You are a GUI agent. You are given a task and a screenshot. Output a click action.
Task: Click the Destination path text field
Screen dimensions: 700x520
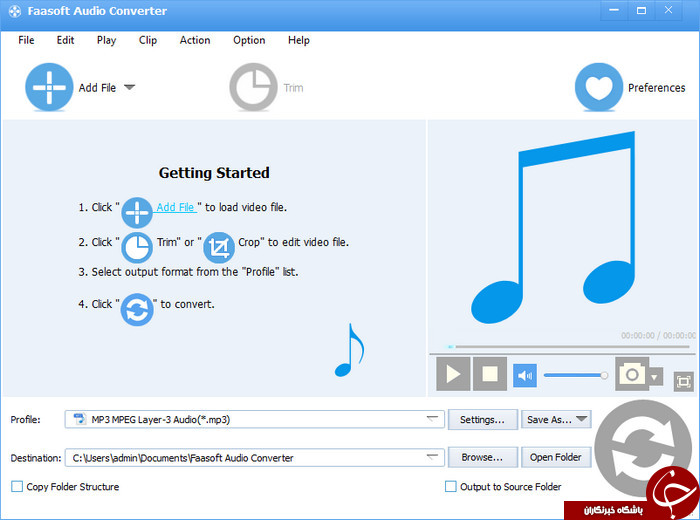click(254, 458)
